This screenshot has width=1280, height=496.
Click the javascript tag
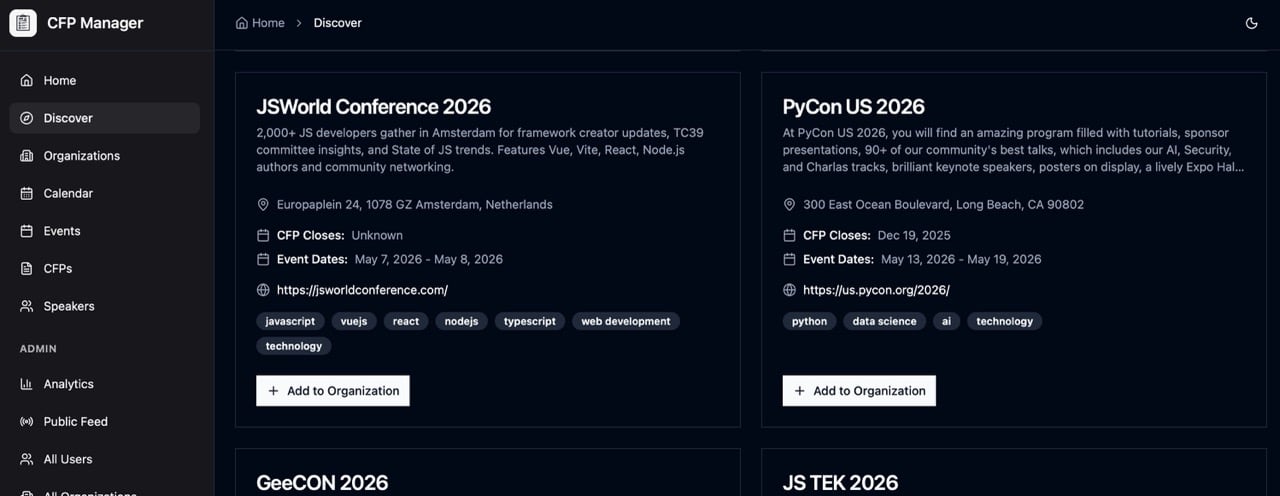(290, 321)
